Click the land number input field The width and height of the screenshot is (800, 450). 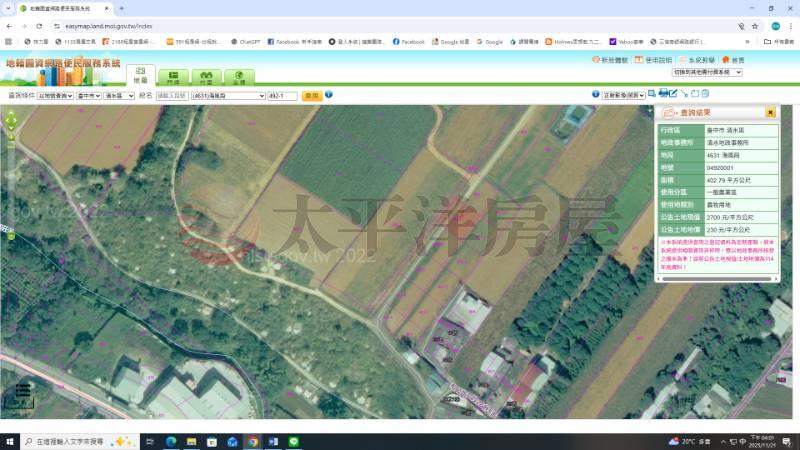tap(282, 96)
